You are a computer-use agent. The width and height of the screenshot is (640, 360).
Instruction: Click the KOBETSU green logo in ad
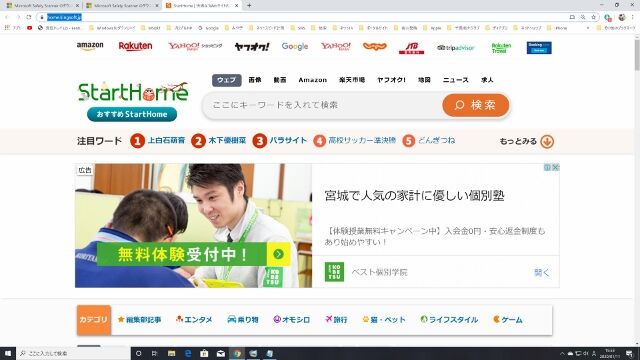(x=334, y=272)
